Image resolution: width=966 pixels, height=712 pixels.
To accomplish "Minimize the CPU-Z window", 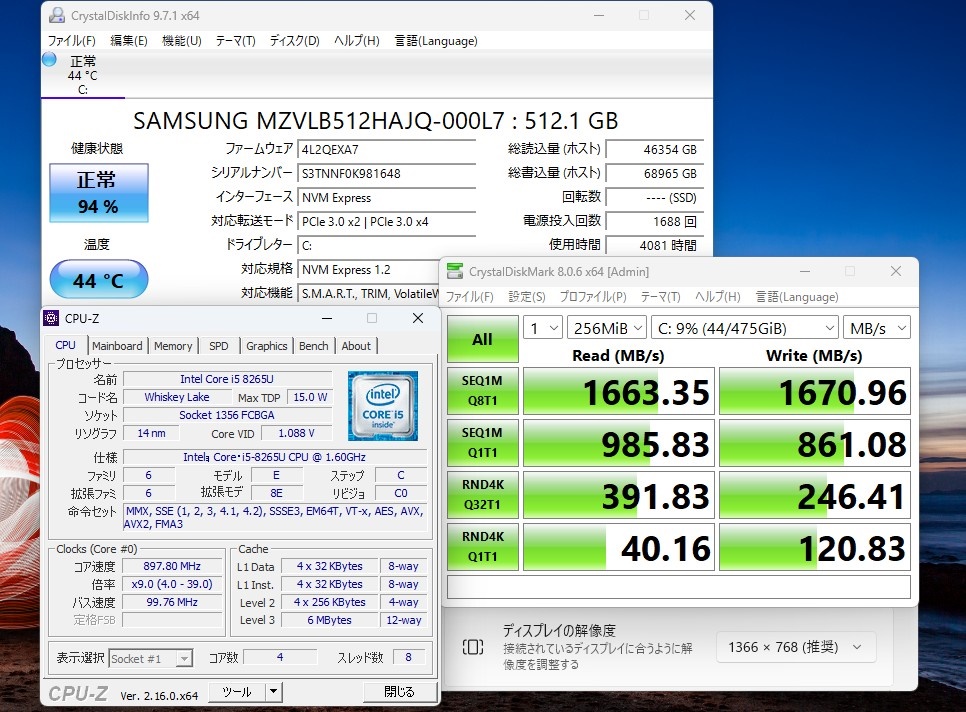I will 327,318.
